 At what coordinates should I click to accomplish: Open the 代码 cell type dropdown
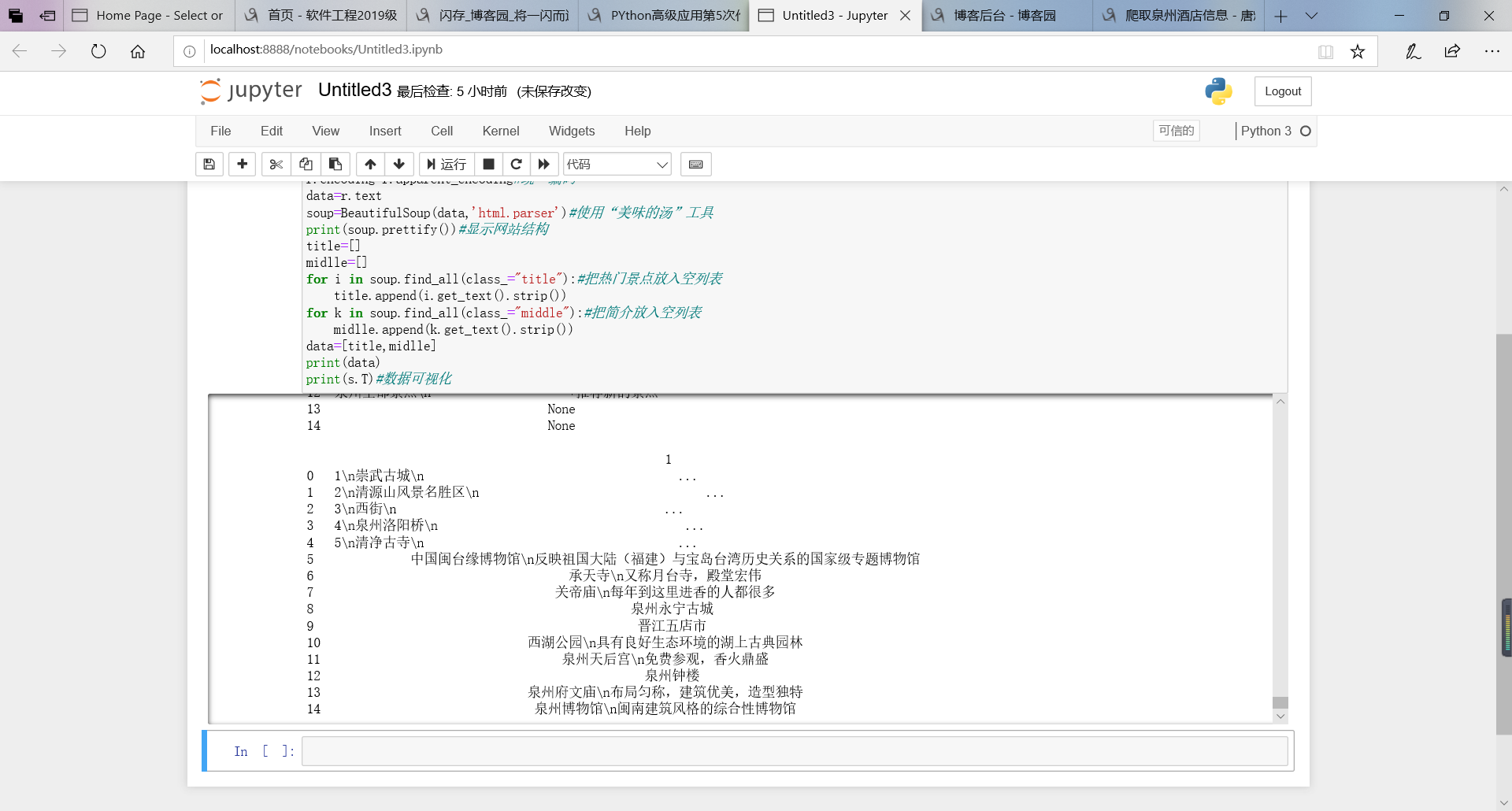(617, 164)
